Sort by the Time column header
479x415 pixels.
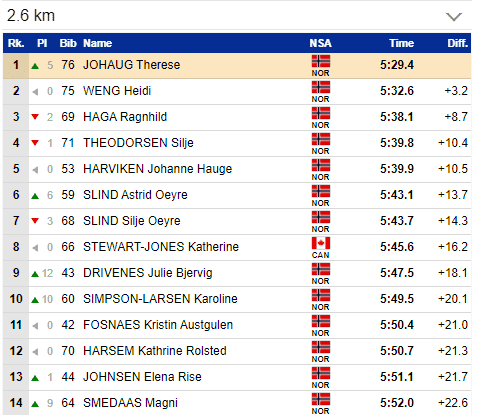point(401,43)
